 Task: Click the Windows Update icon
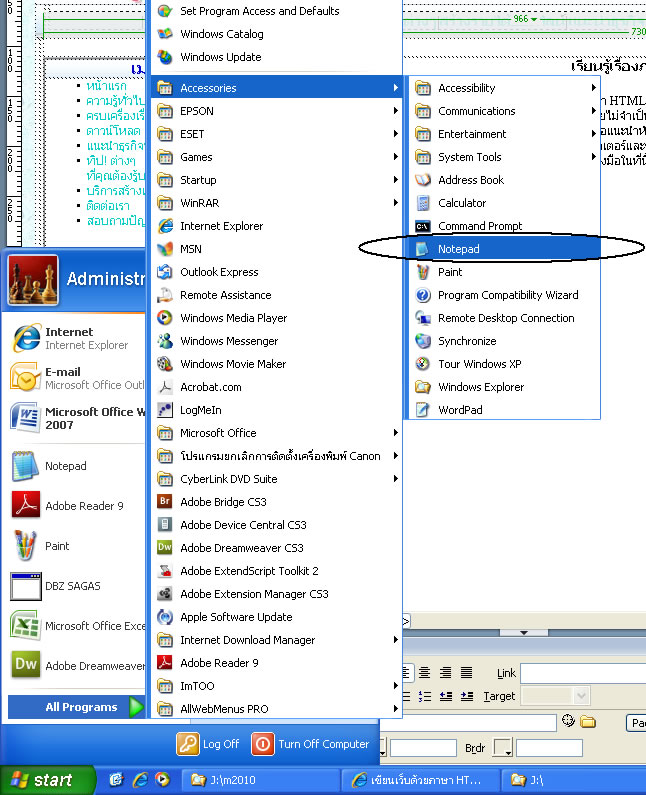[x=165, y=57]
